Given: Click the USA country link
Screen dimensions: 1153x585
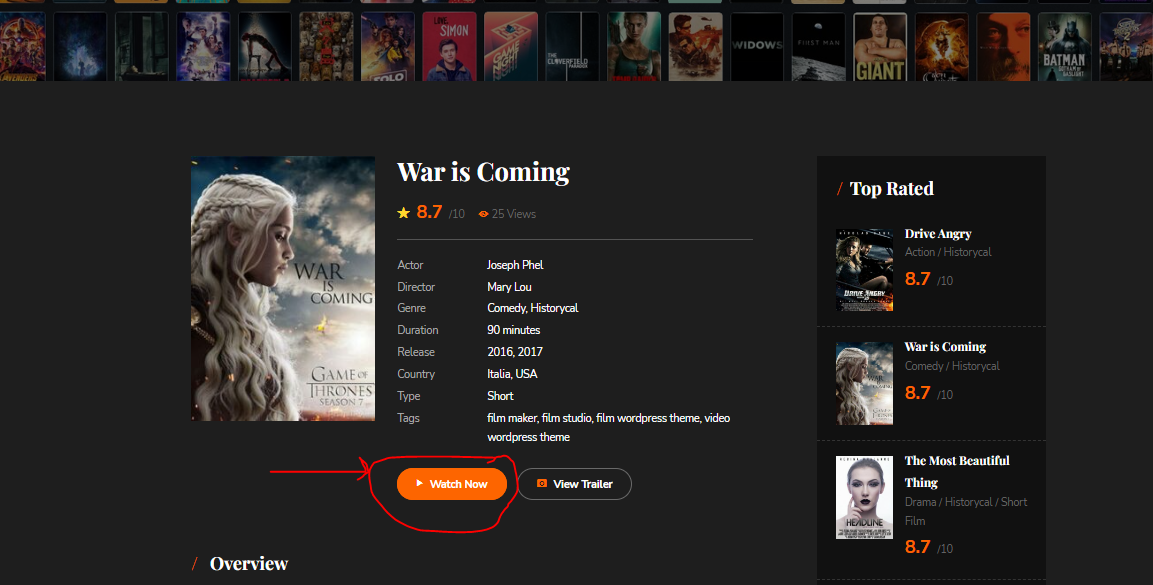Looking at the screenshot, I should click(526, 374).
